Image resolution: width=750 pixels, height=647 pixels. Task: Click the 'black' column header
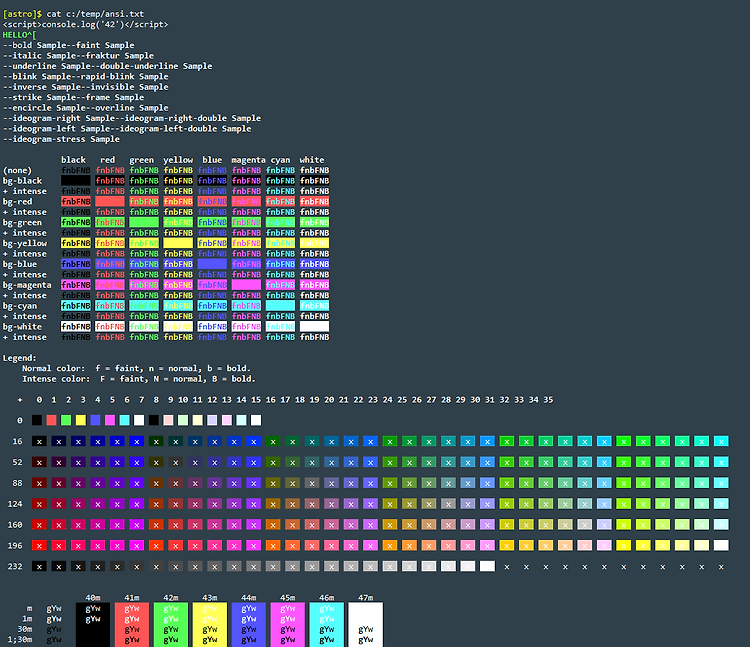coord(73,160)
